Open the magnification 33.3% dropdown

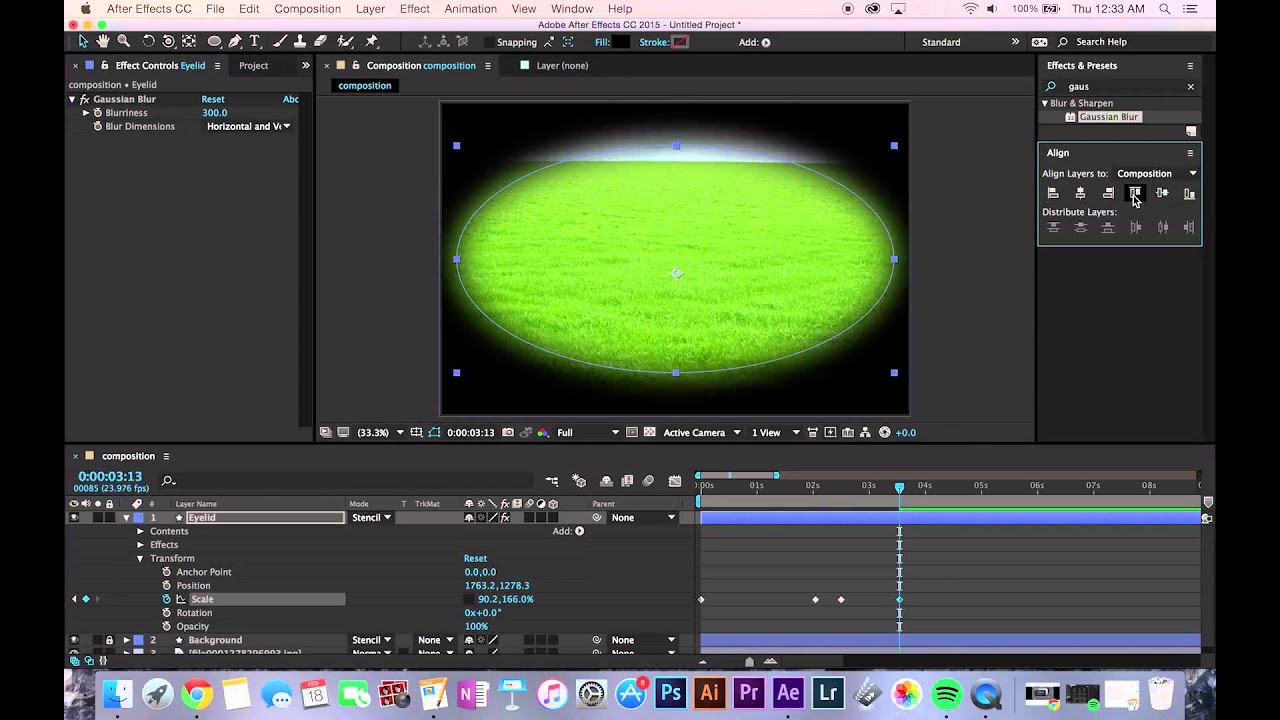click(380, 432)
